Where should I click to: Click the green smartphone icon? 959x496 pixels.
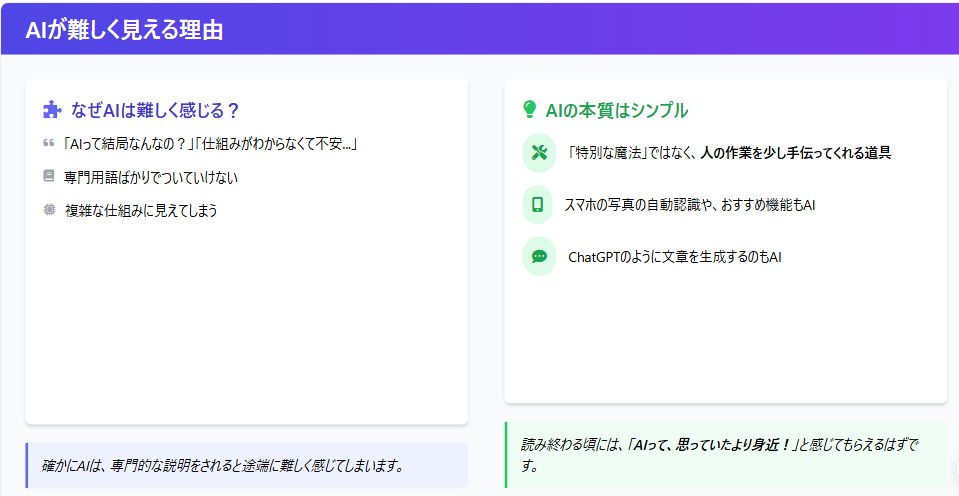tap(538, 204)
